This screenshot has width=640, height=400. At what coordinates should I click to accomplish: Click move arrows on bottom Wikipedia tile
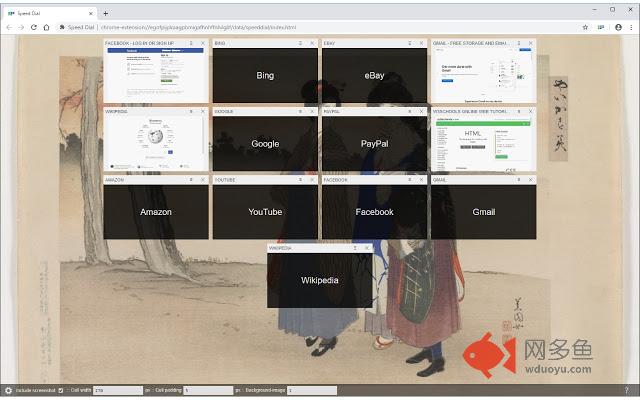coord(355,248)
